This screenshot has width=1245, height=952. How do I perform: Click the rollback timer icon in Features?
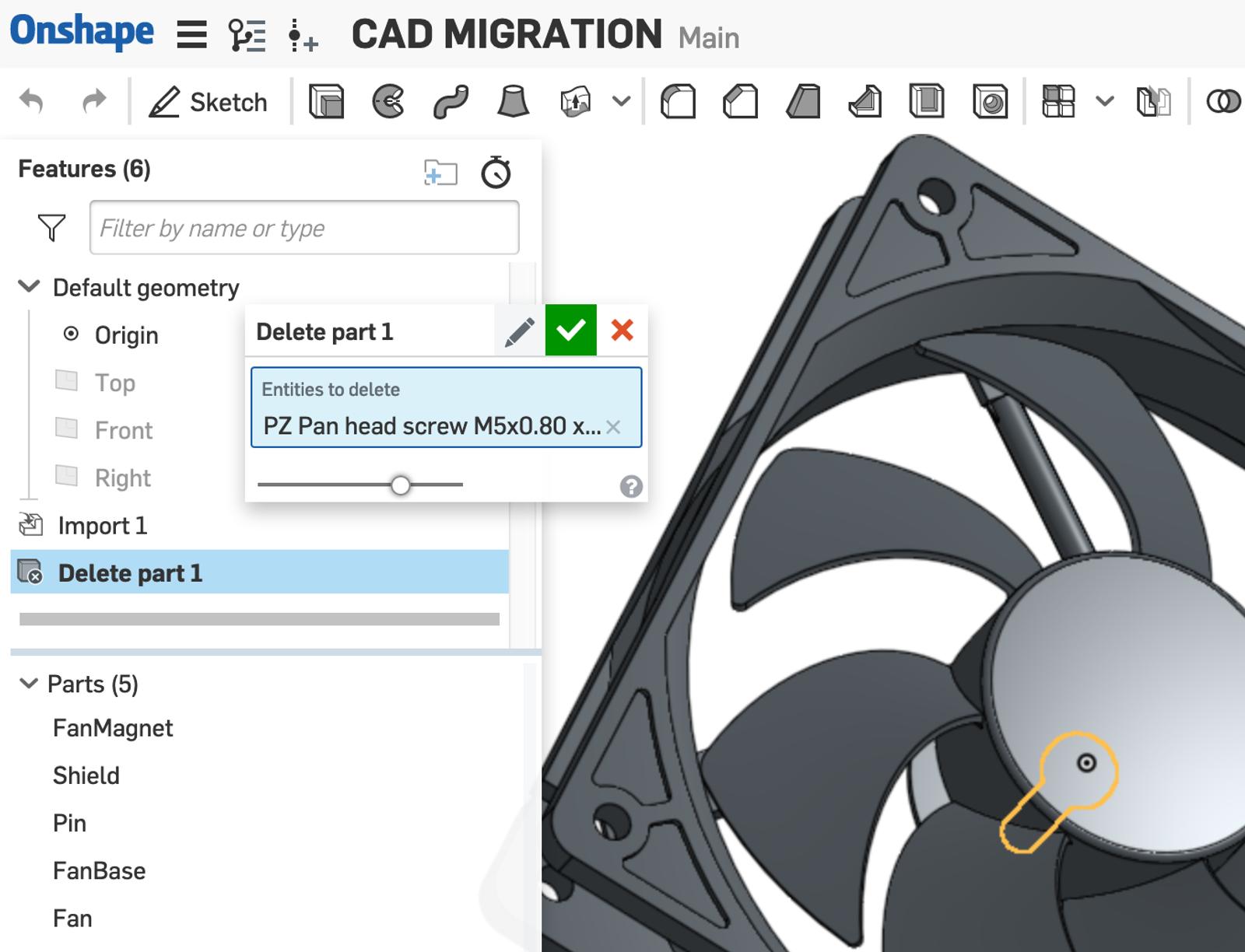click(496, 173)
